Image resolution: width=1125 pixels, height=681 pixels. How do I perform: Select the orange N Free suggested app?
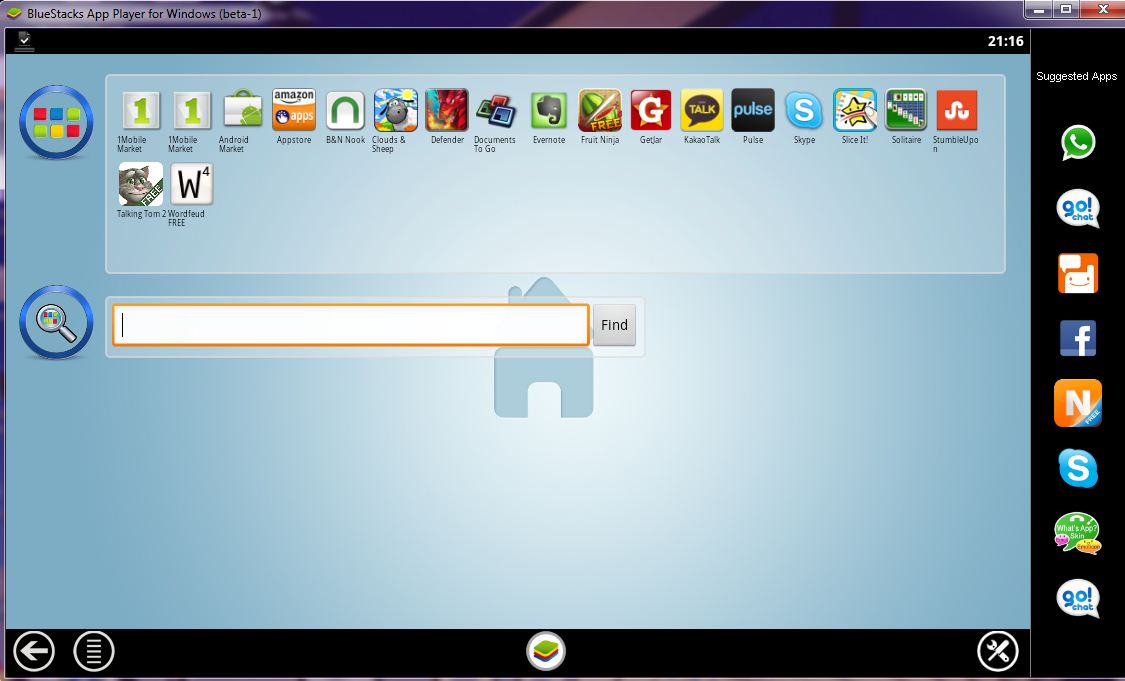(1078, 403)
